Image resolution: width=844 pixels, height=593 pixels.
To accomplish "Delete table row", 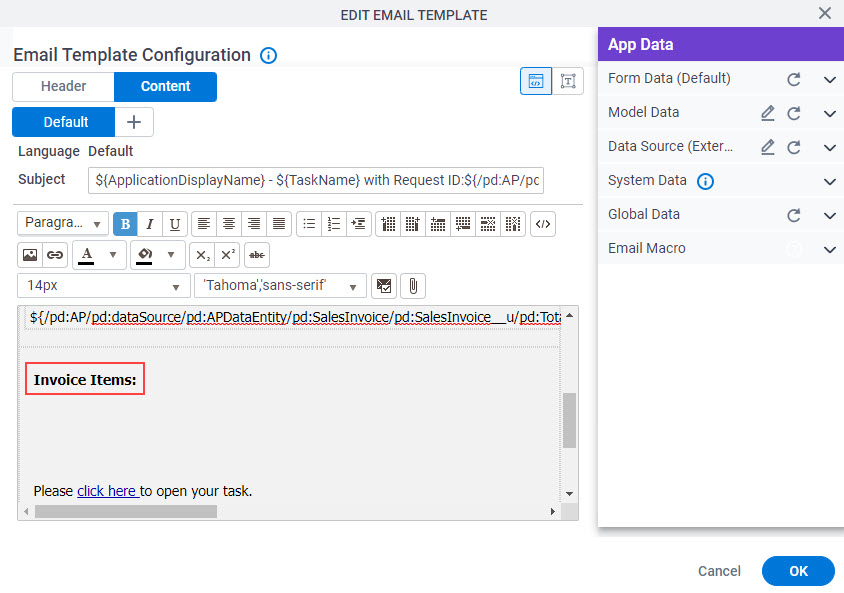I will (488, 224).
